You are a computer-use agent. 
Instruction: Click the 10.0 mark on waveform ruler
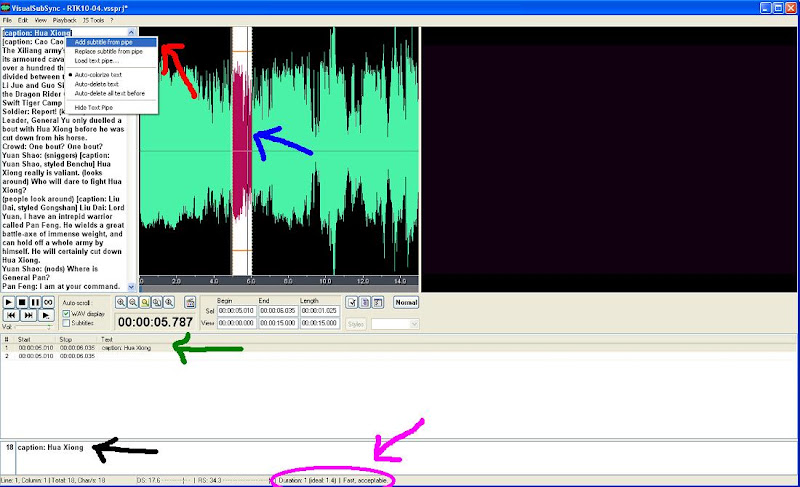[x=326, y=281]
